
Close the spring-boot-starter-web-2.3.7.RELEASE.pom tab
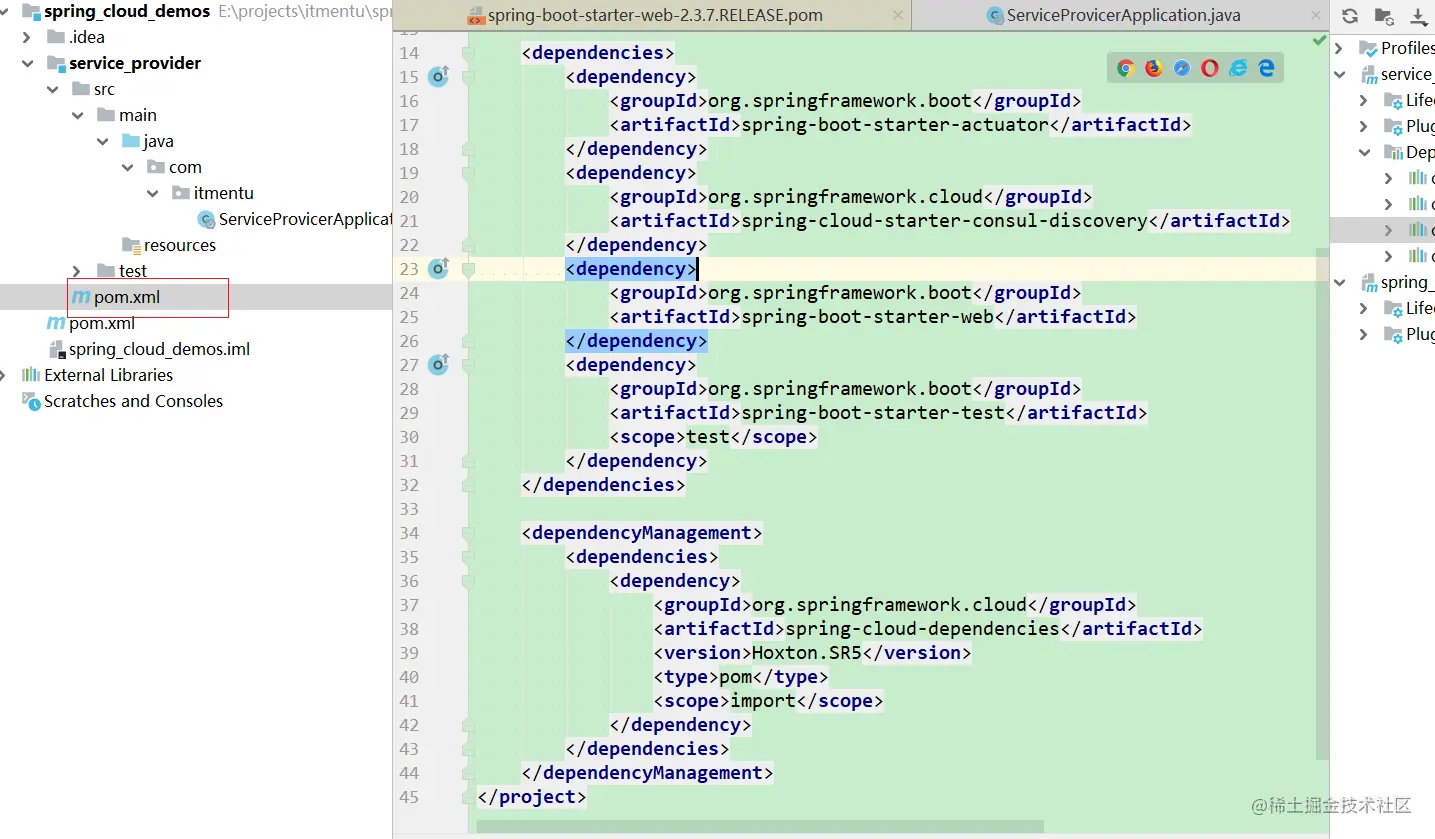click(897, 15)
